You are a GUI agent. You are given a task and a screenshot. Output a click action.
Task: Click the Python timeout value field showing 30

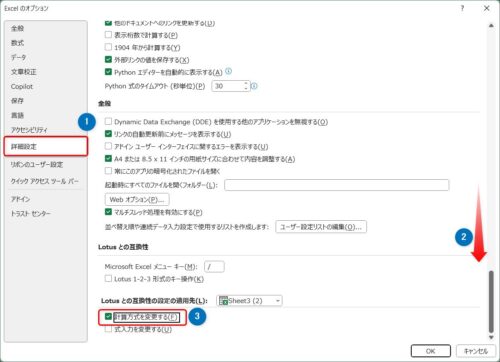coord(228,86)
